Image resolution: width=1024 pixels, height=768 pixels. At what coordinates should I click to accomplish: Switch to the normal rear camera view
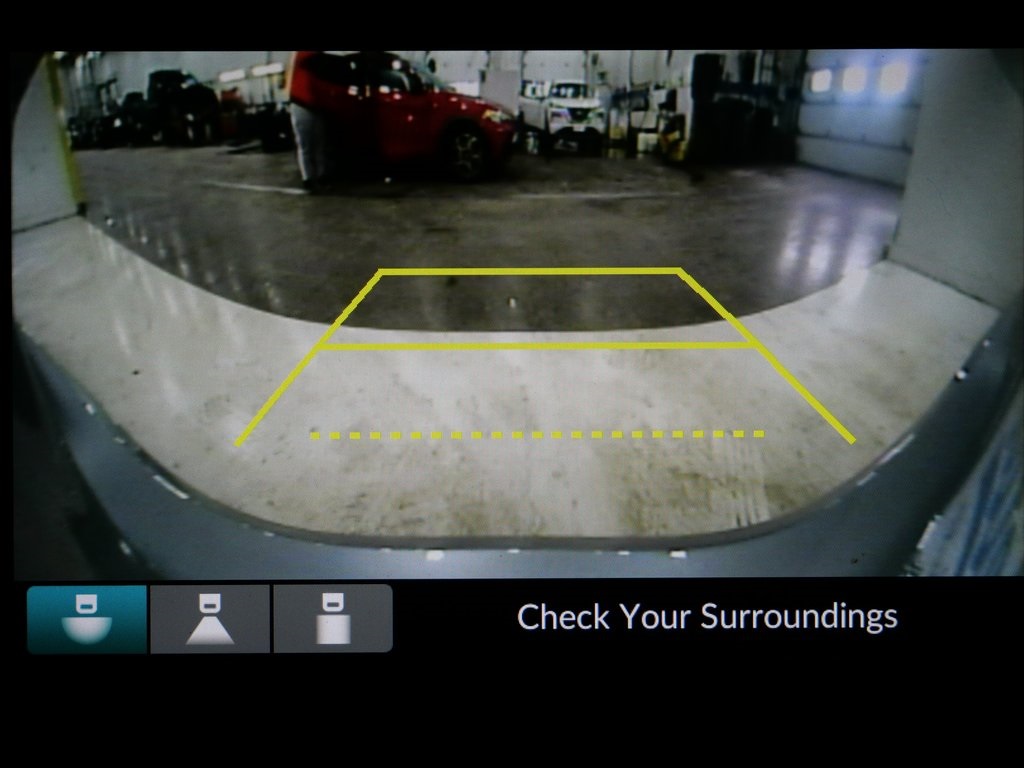point(210,619)
